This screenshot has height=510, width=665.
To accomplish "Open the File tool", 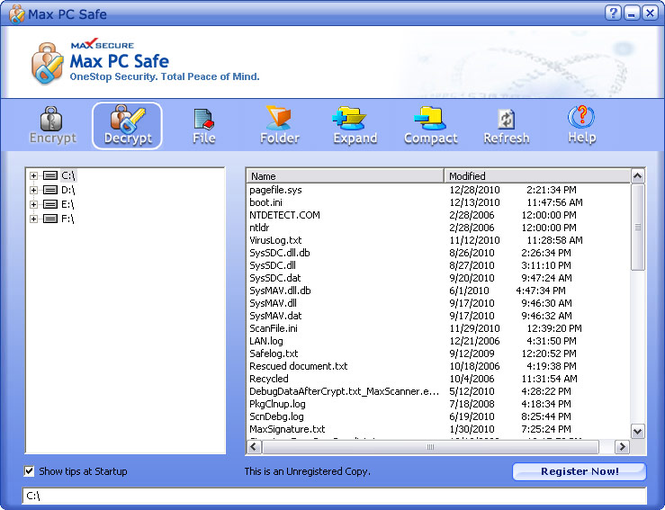I will [204, 125].
